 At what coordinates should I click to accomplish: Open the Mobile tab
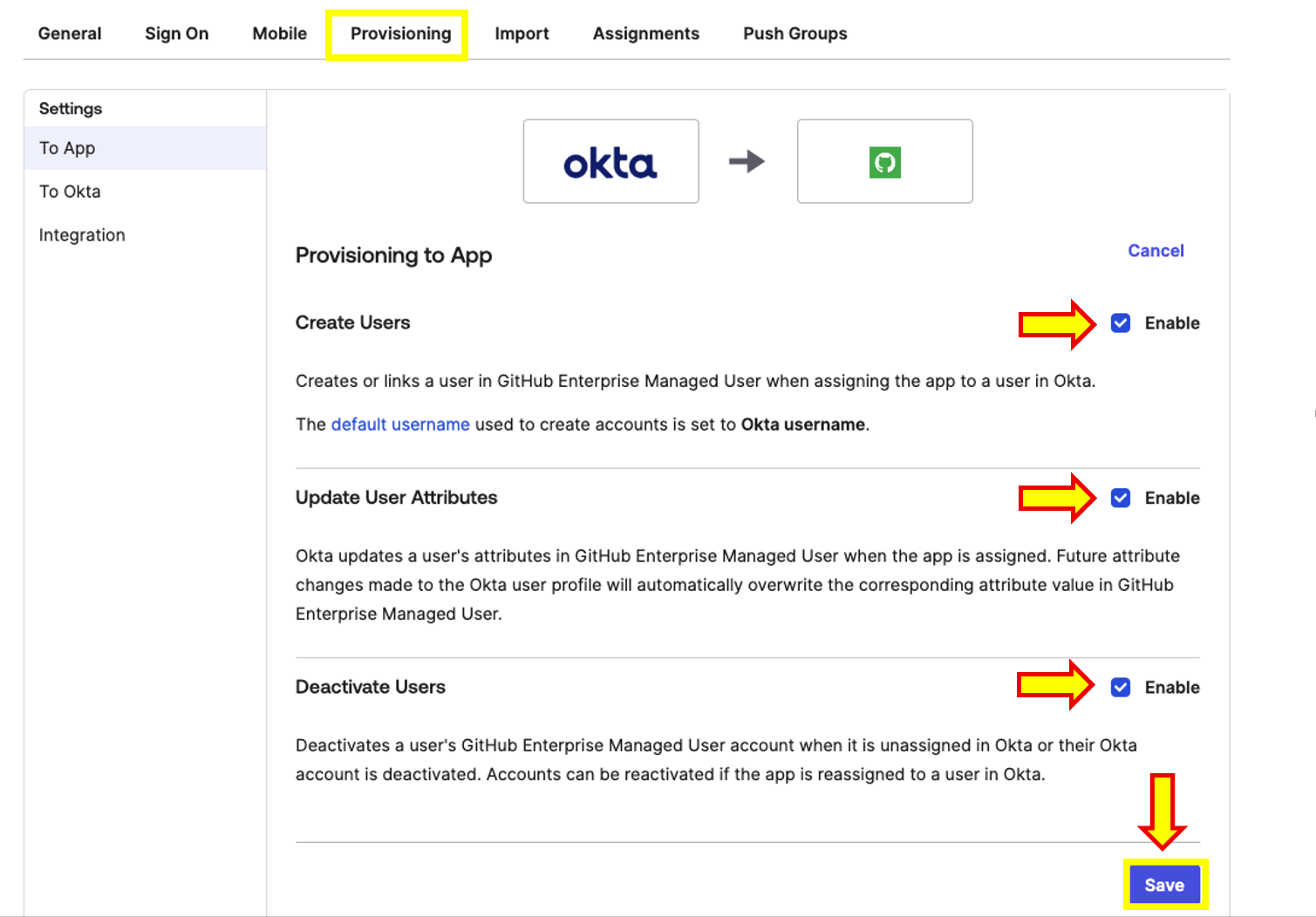(280, 33)
